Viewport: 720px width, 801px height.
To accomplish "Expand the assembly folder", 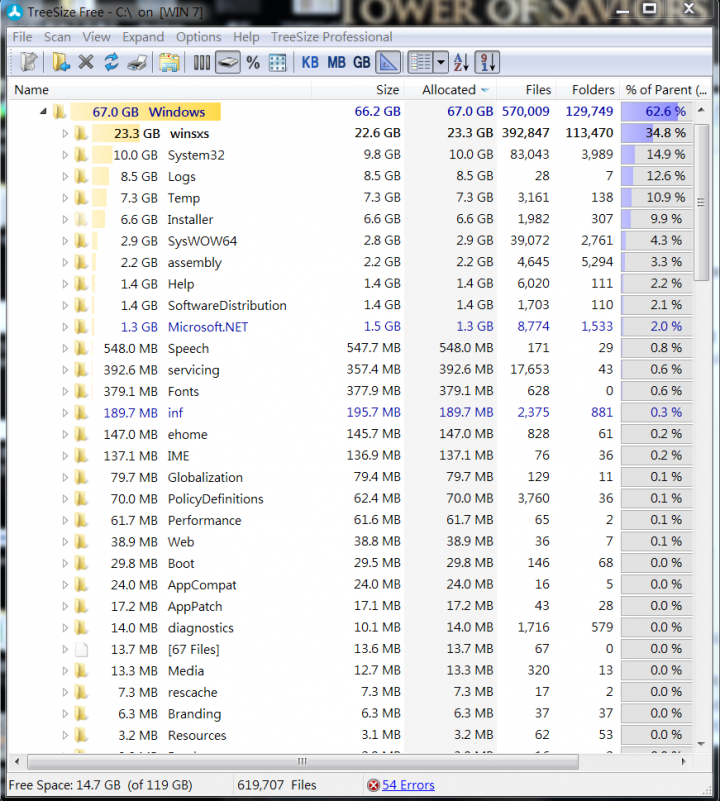I will click(x=65, y=262).
